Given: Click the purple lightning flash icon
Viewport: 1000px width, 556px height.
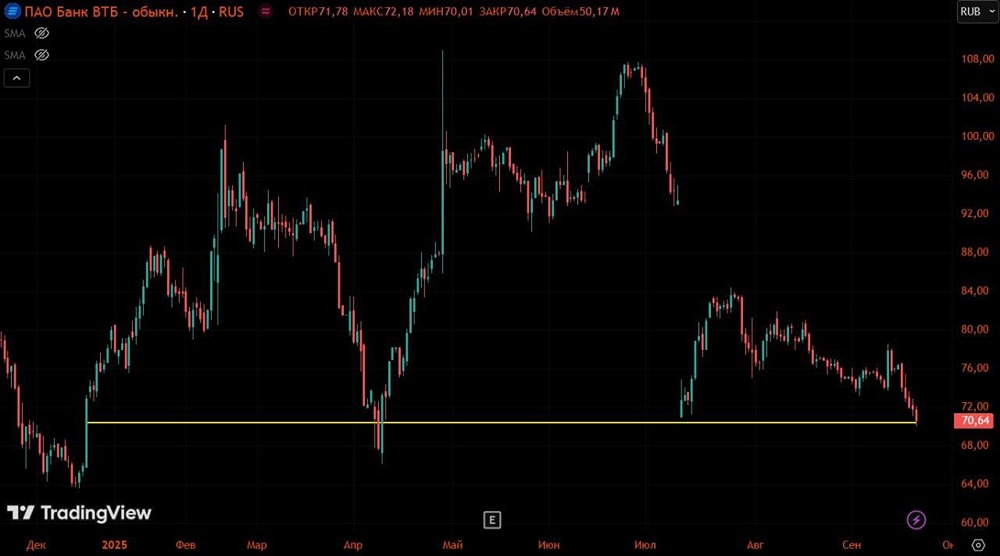Looking at the screenshot, I should 916,520.
